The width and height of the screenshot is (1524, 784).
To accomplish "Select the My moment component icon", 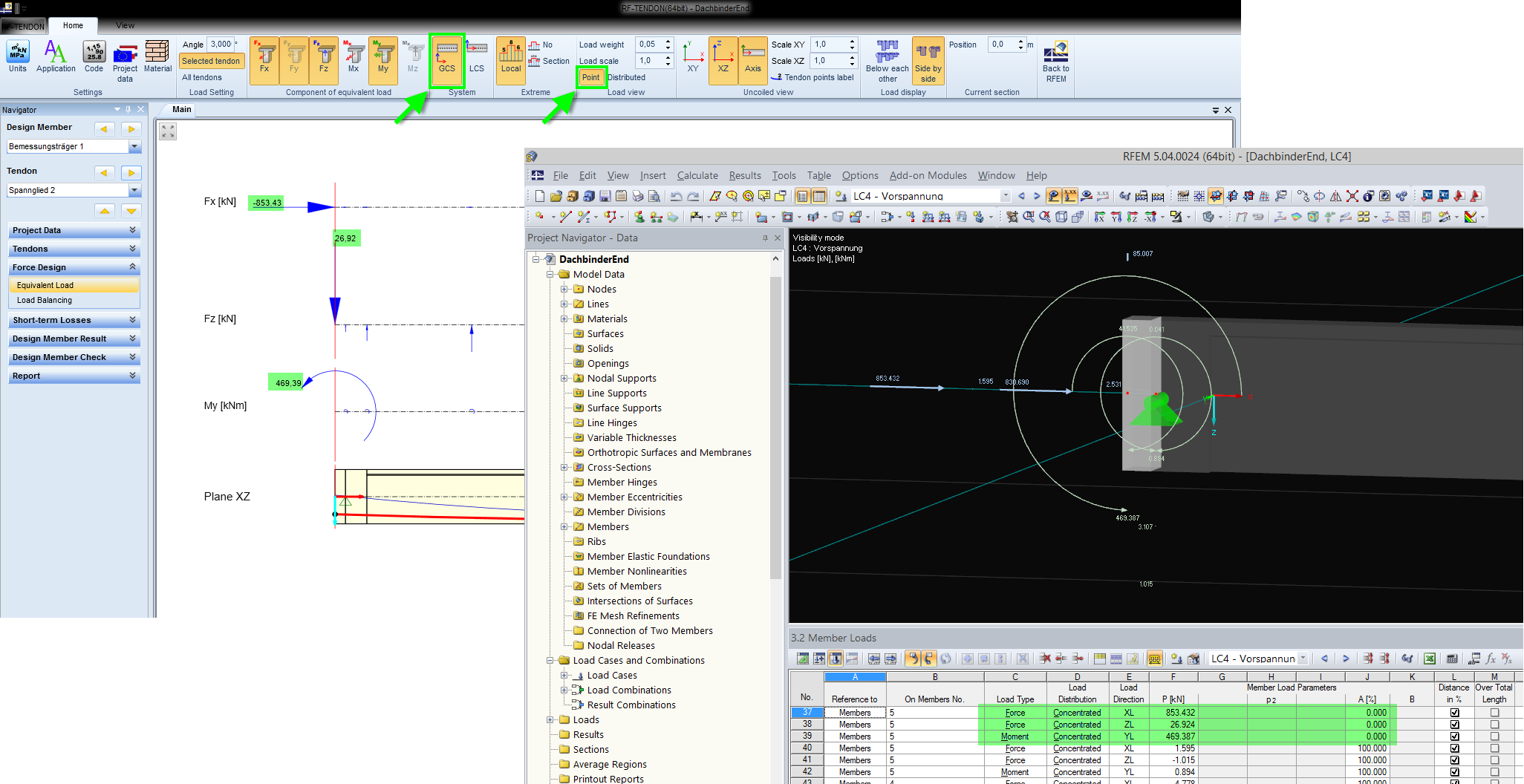I will coord(382,59).
